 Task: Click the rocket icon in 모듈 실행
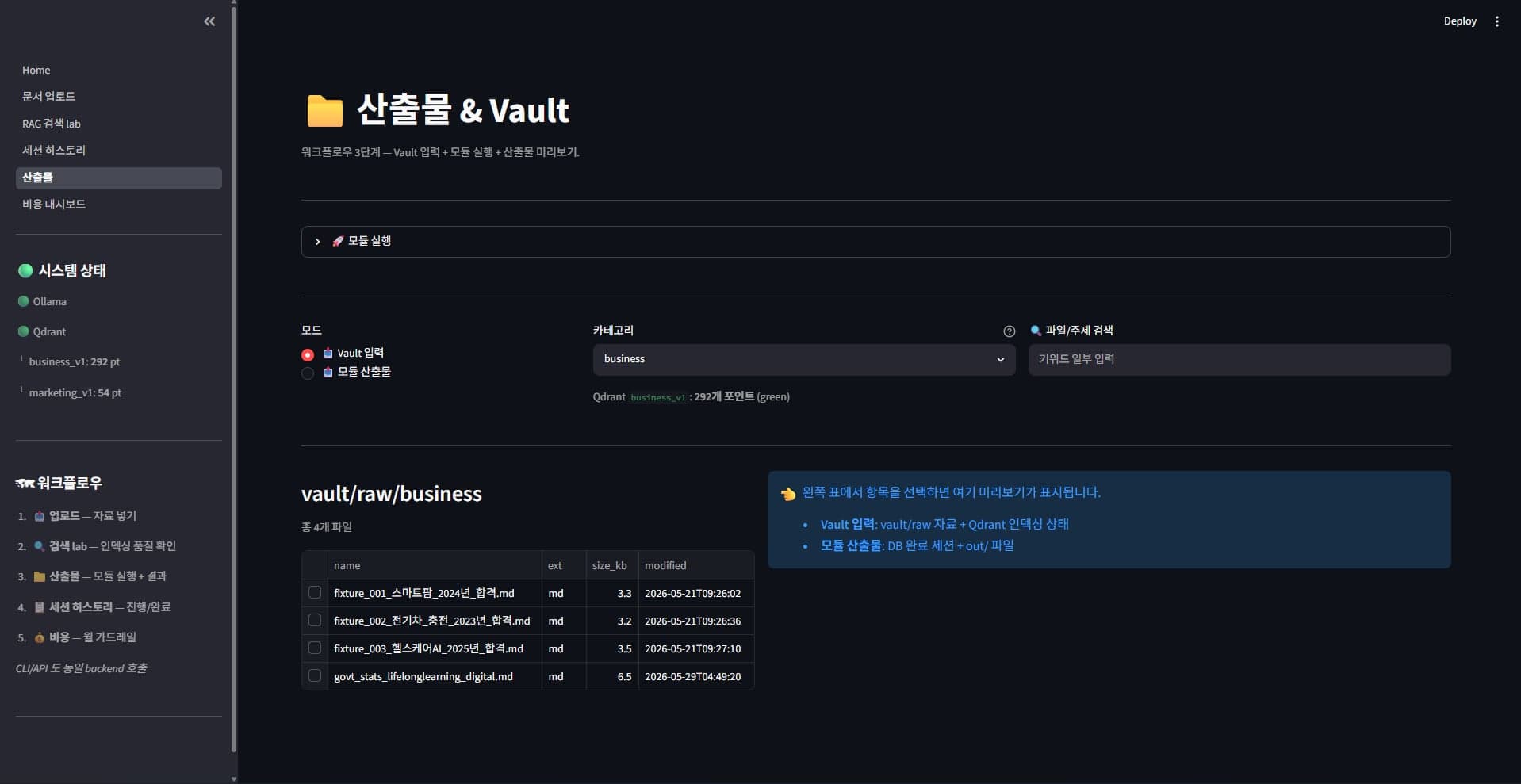coord(338,241)
